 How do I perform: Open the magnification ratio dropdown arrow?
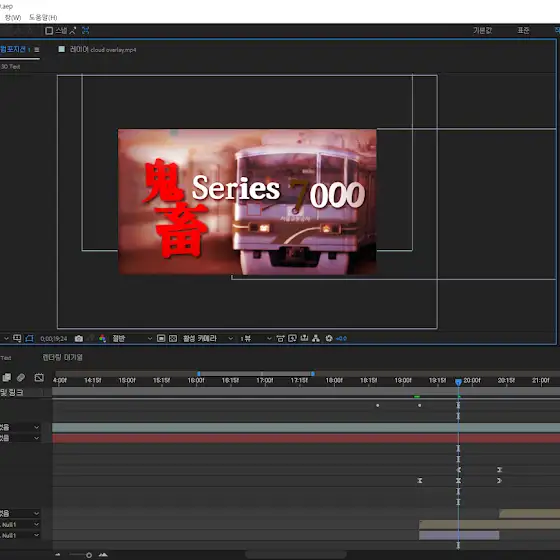click(x=6, y=338)
